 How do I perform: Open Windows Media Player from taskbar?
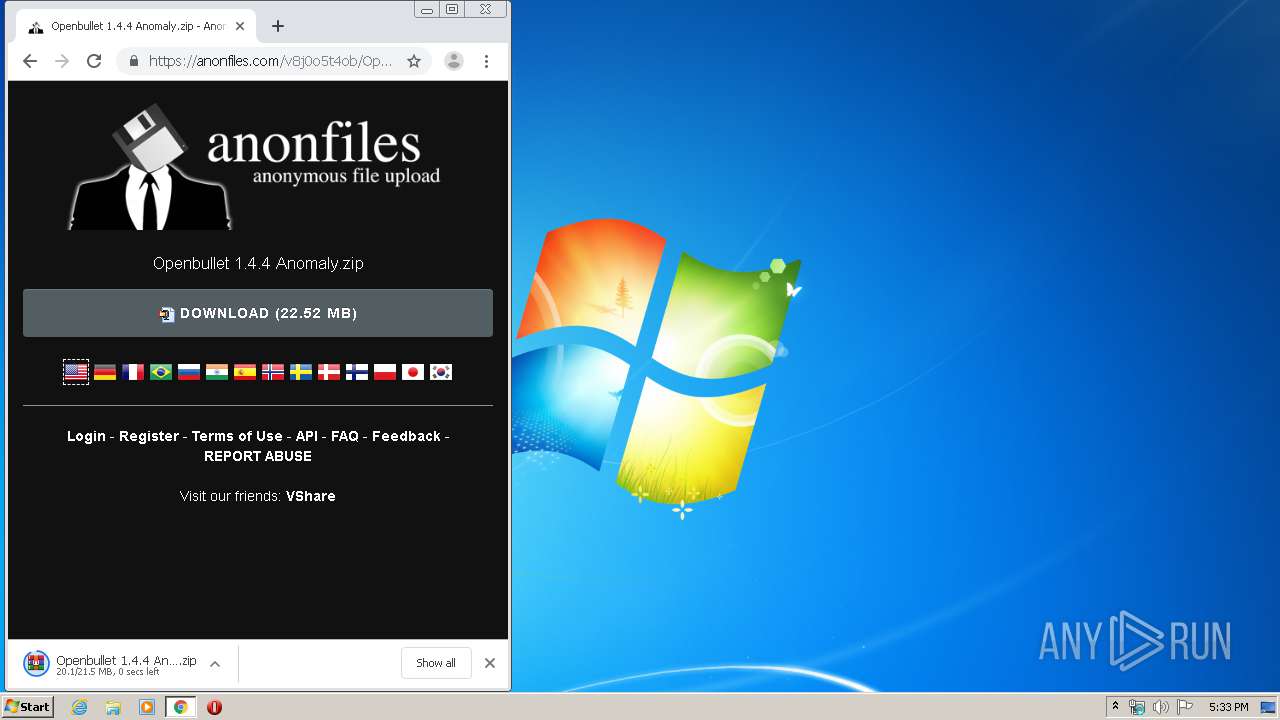[x=147, y=707]
